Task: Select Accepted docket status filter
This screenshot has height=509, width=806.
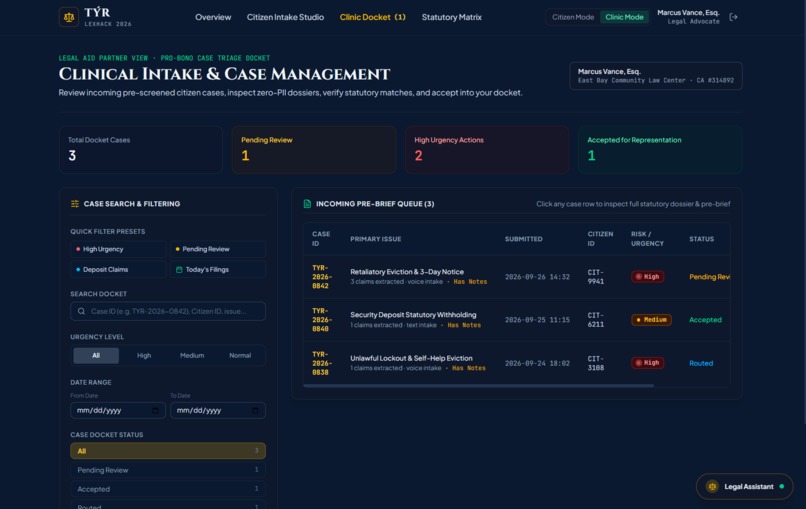Action: click(168, 489)
